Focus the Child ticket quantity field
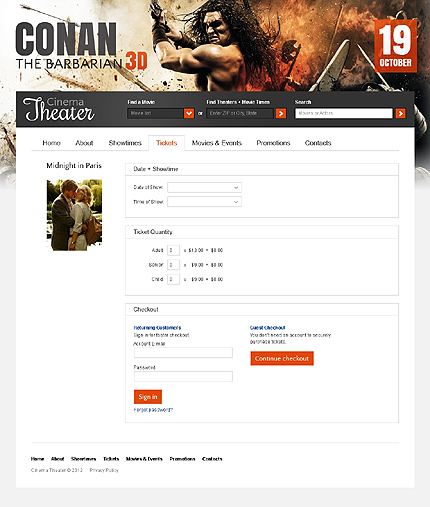The width and height of the screenshot is (430, 507). tap(173, 279)
